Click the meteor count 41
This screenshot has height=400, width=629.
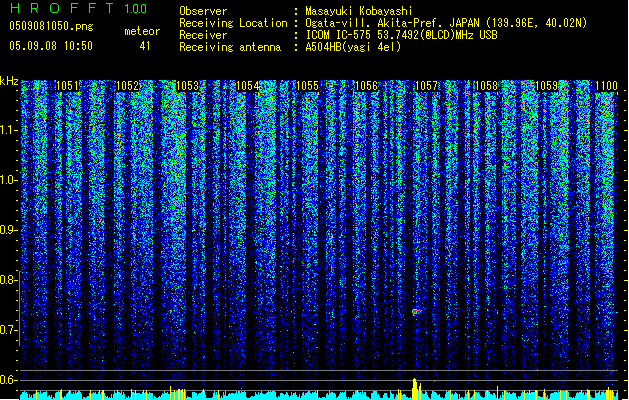(145, 46)
